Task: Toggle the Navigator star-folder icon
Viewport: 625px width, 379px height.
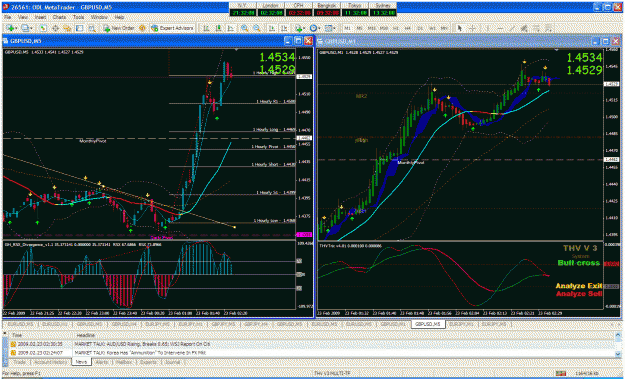Action: pos(67,28)
